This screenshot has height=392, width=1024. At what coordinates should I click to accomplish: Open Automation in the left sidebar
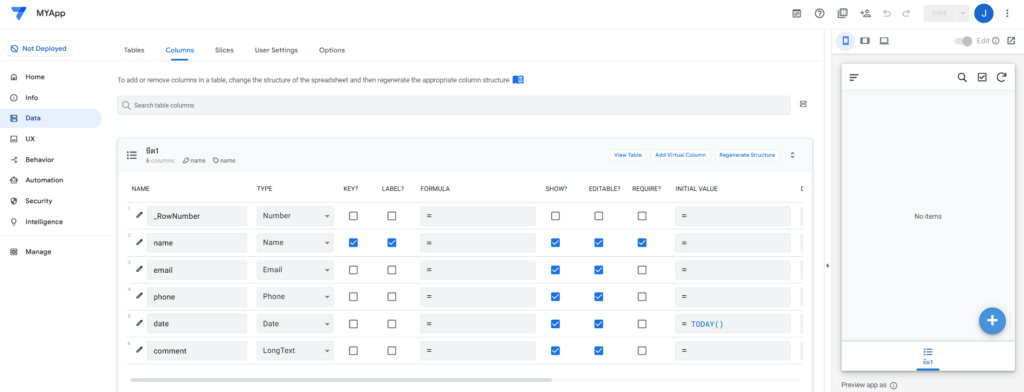tap(44, 180)
